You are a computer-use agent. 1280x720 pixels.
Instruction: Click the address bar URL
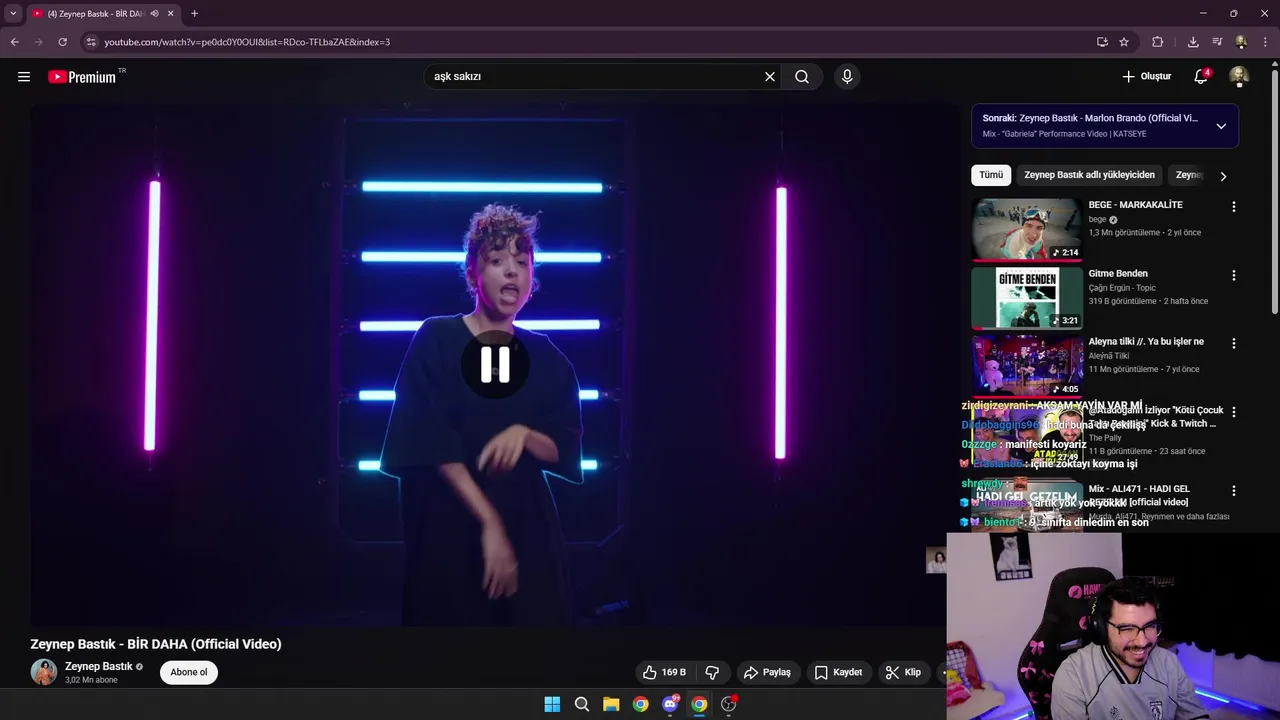(x=247, y=42)
